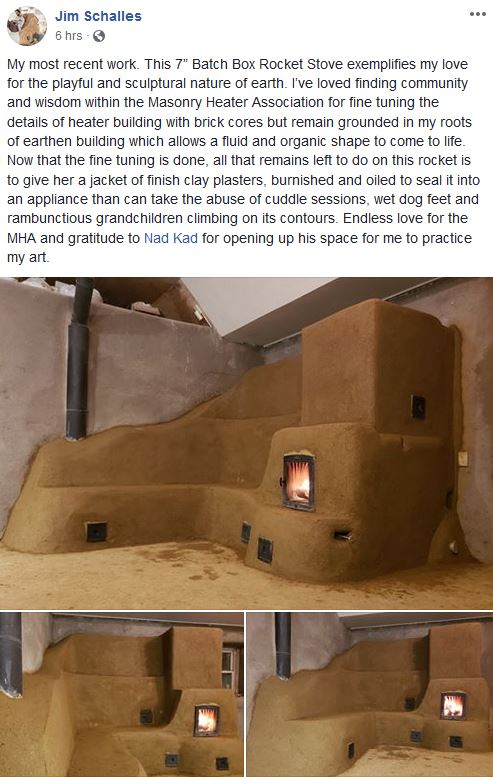Click the small window visible in bottom-left photo
Image resolution: width=493 pixels, height=777 pixels.
(x=228, y=667)
